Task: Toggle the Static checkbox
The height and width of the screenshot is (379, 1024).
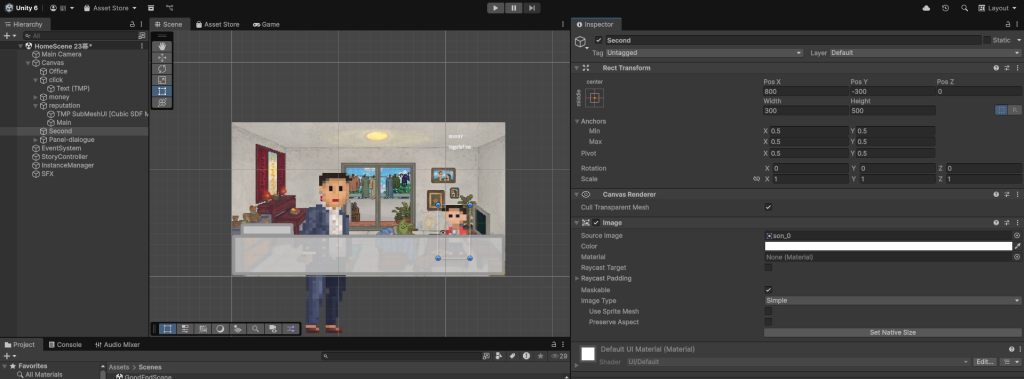Action: [987, 40]
